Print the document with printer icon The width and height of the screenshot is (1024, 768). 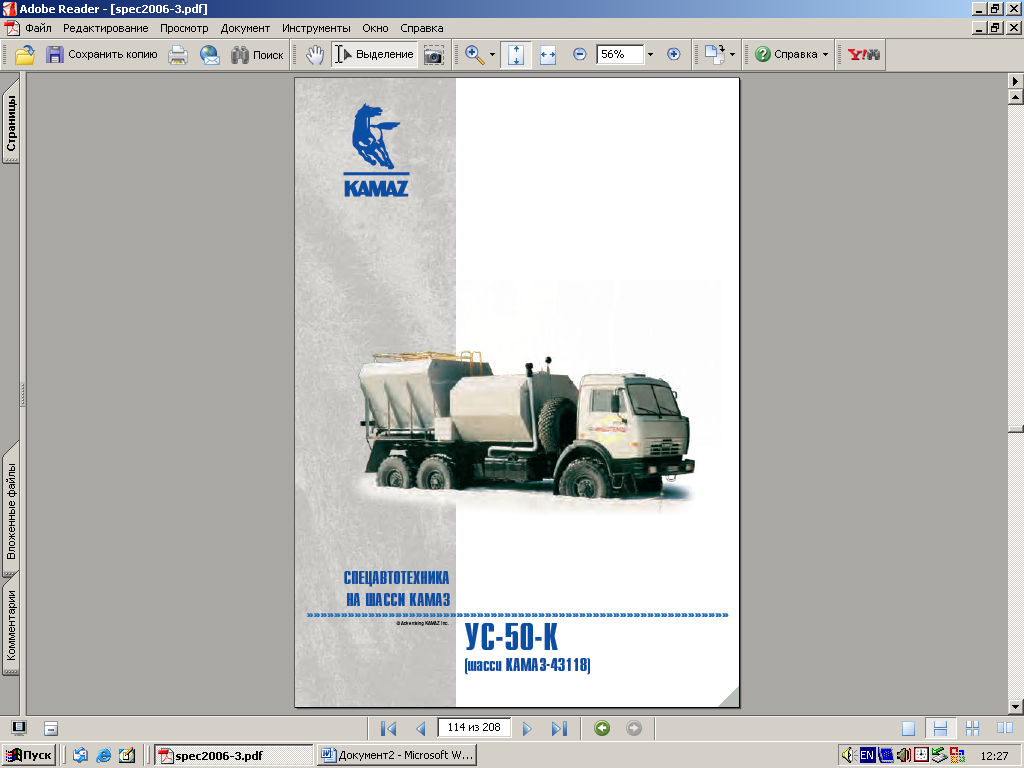pos(178,55)
